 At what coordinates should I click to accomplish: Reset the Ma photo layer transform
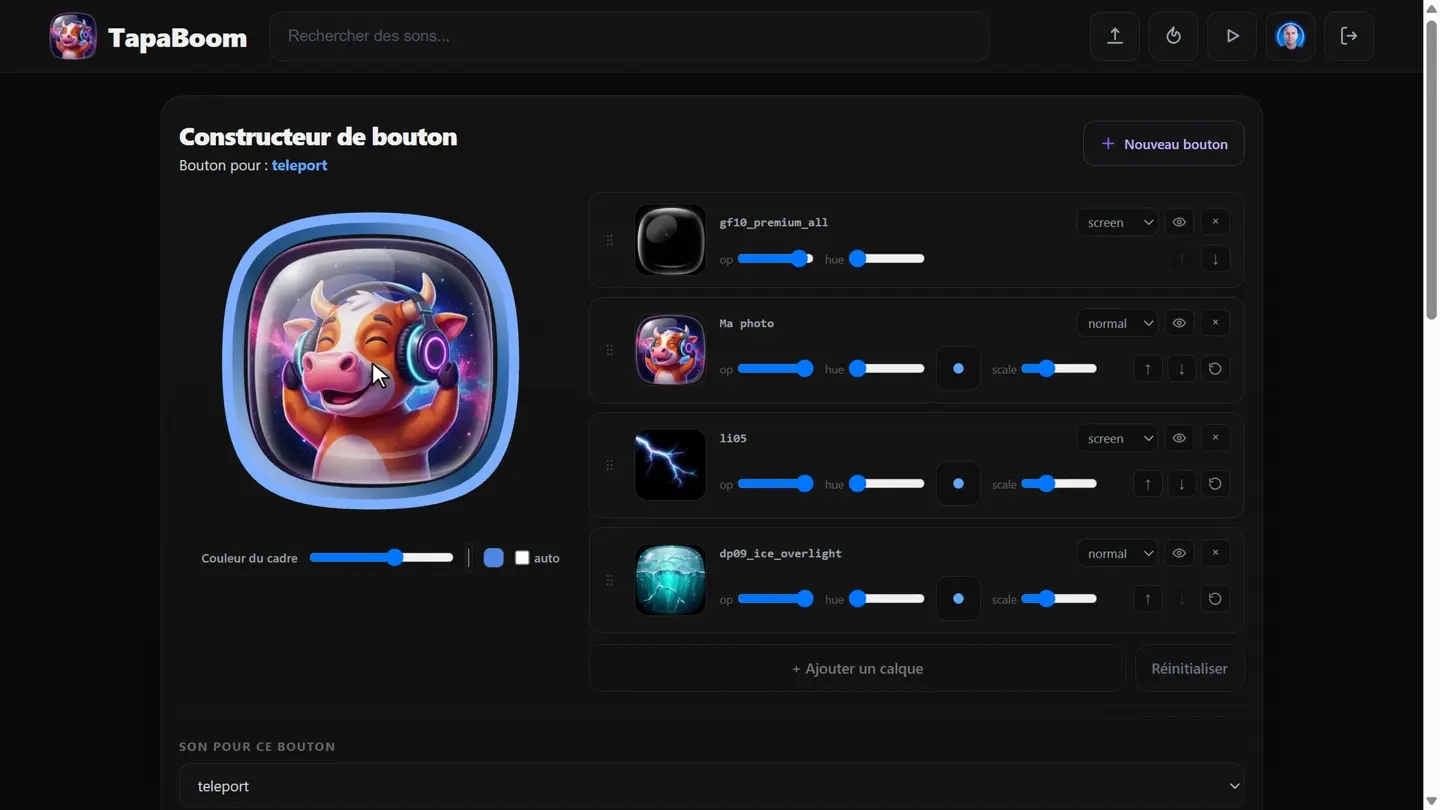click(1215, 369)
